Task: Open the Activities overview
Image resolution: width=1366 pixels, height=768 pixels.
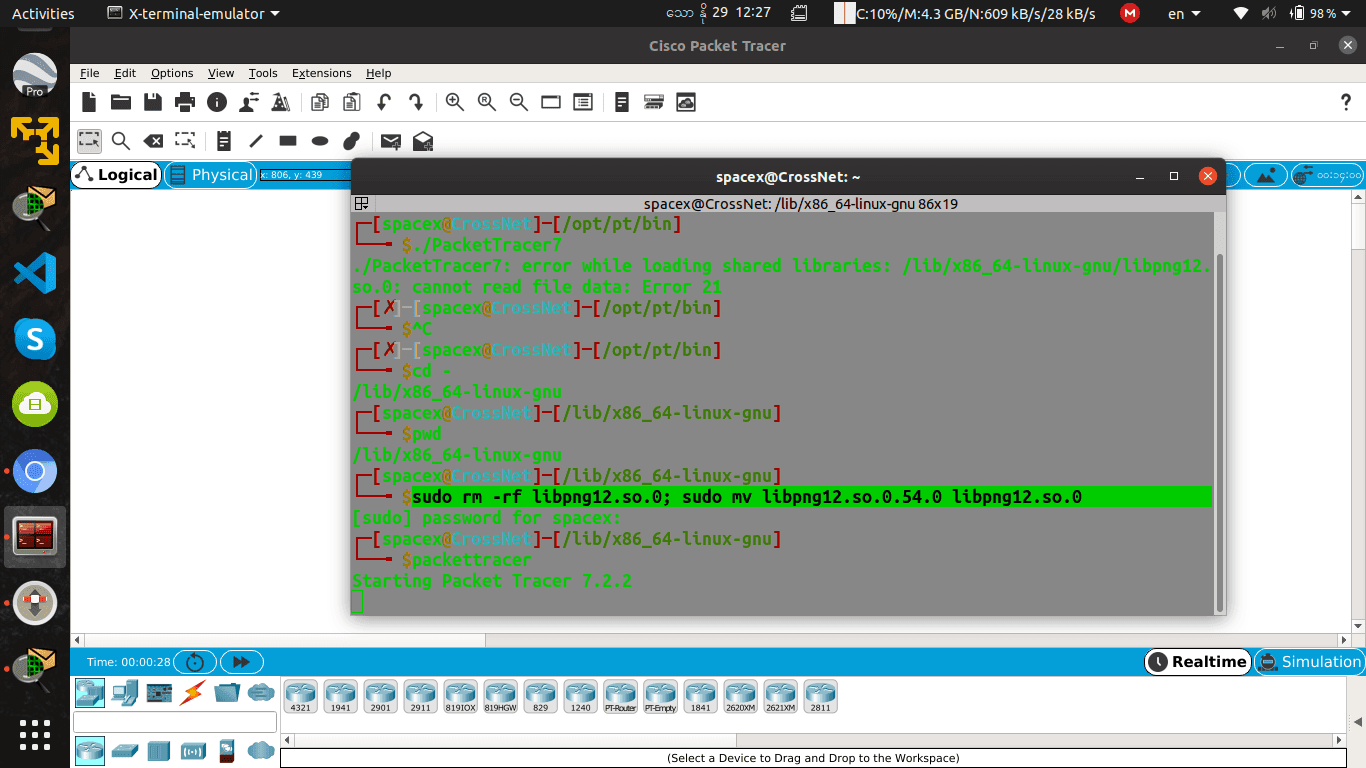Action: pyautogui.click(x=43, y=13)
